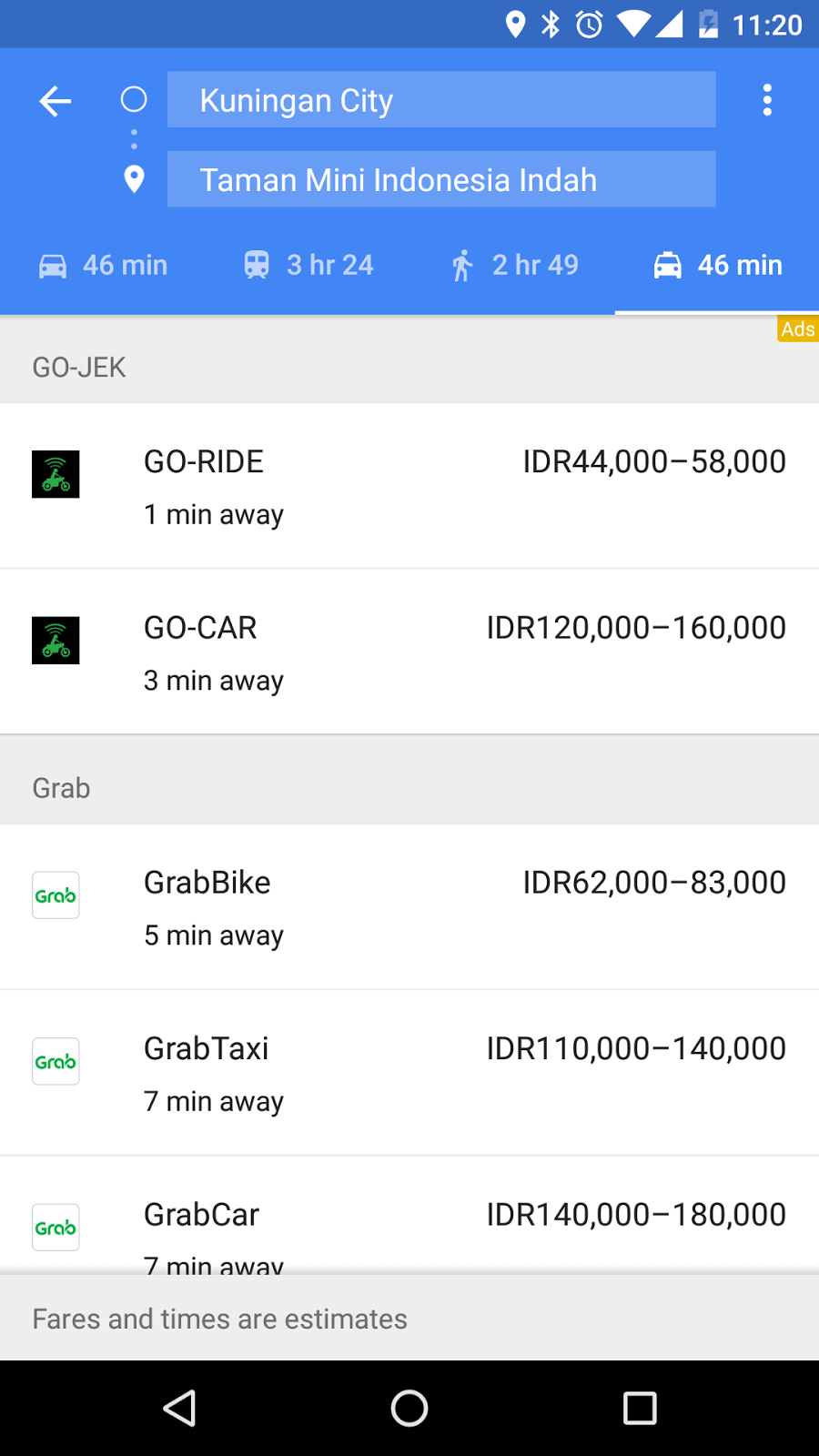Screen dimensions: 819x1456
Task: Tap the back arrow icon
Action: [56, 100]
